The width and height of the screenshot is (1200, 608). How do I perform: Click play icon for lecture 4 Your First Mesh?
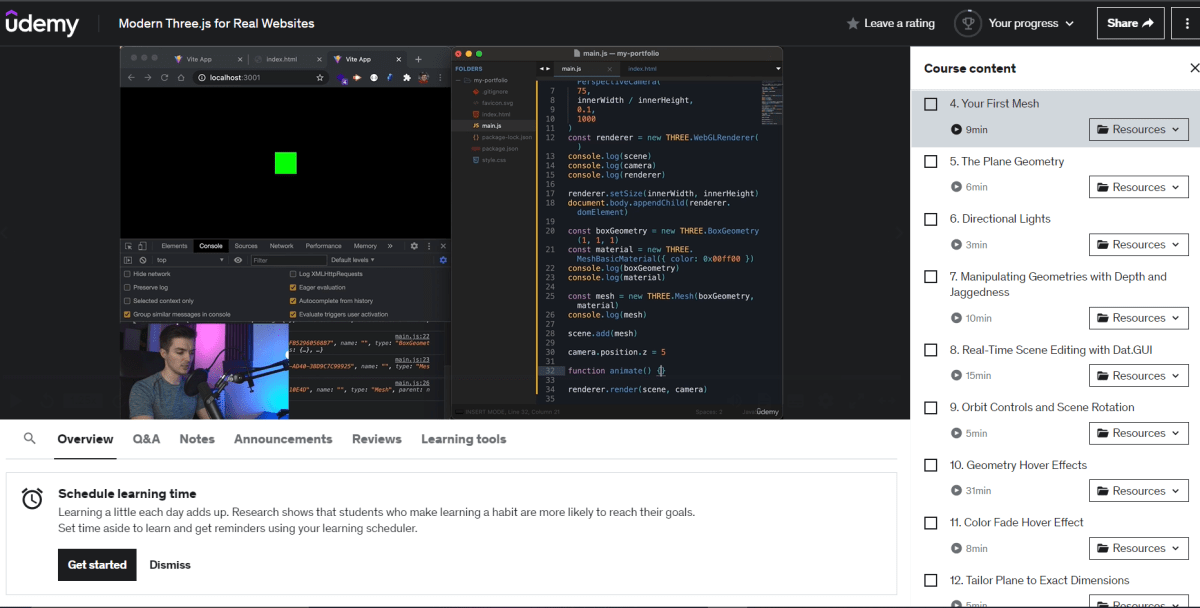click(x=956, y=129)
